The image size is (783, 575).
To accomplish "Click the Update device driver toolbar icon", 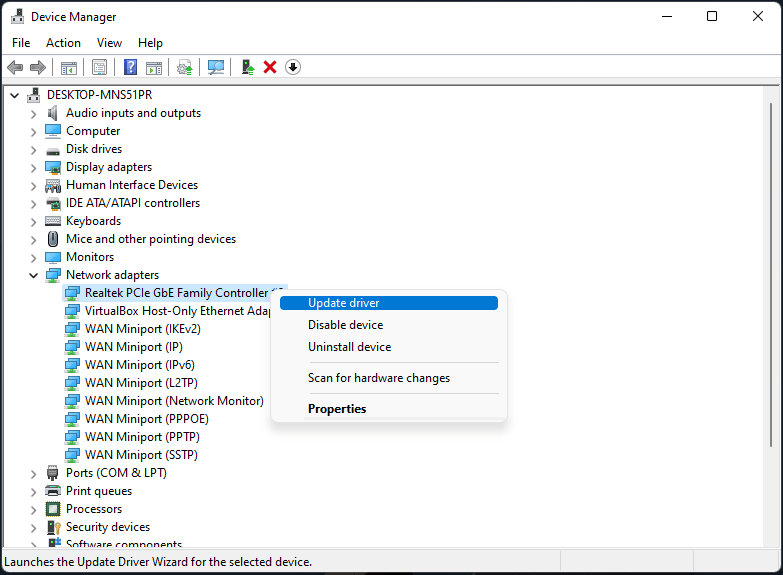I will (185, 67).
